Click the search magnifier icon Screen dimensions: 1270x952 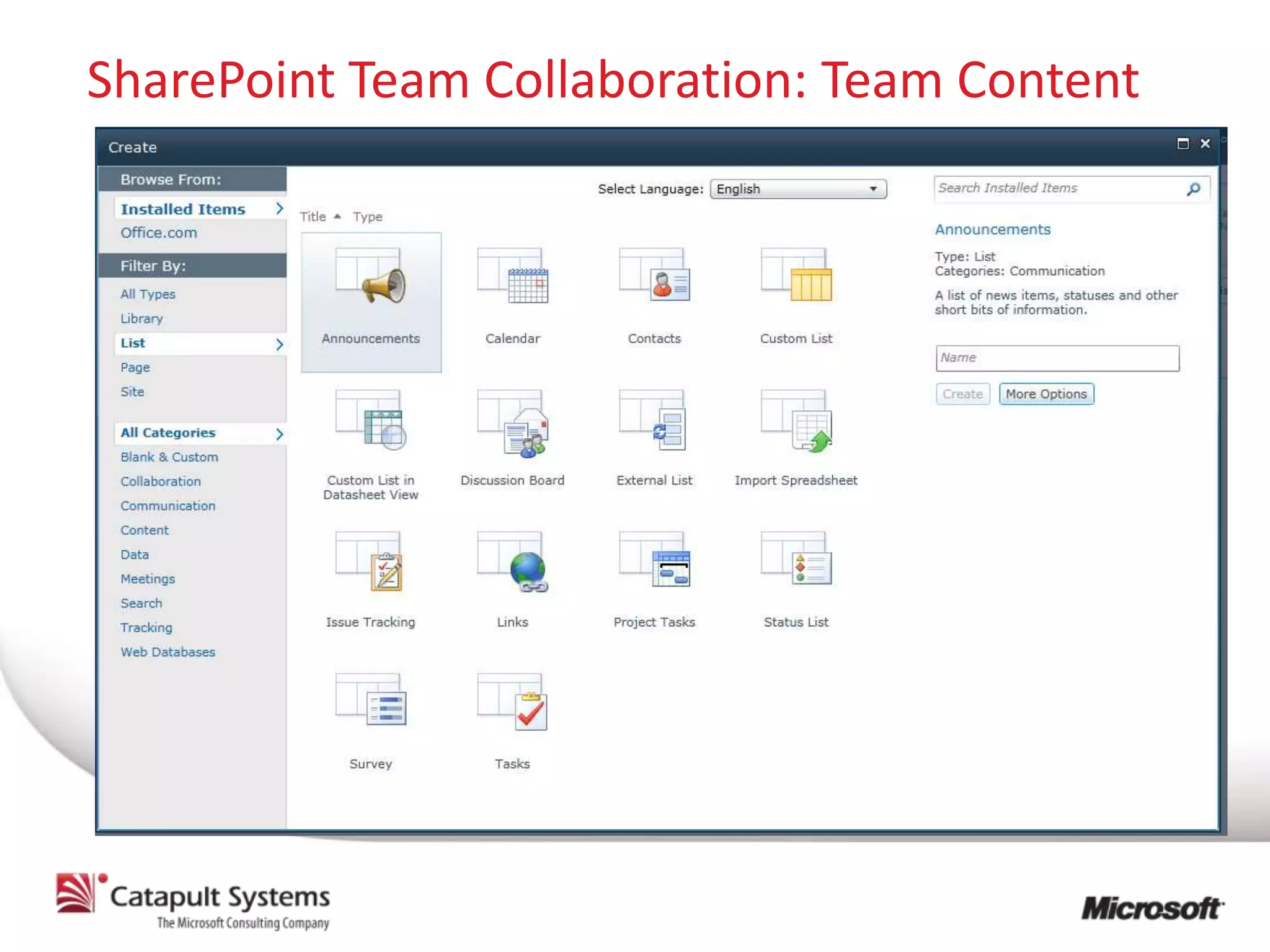tap(1194, 189)
